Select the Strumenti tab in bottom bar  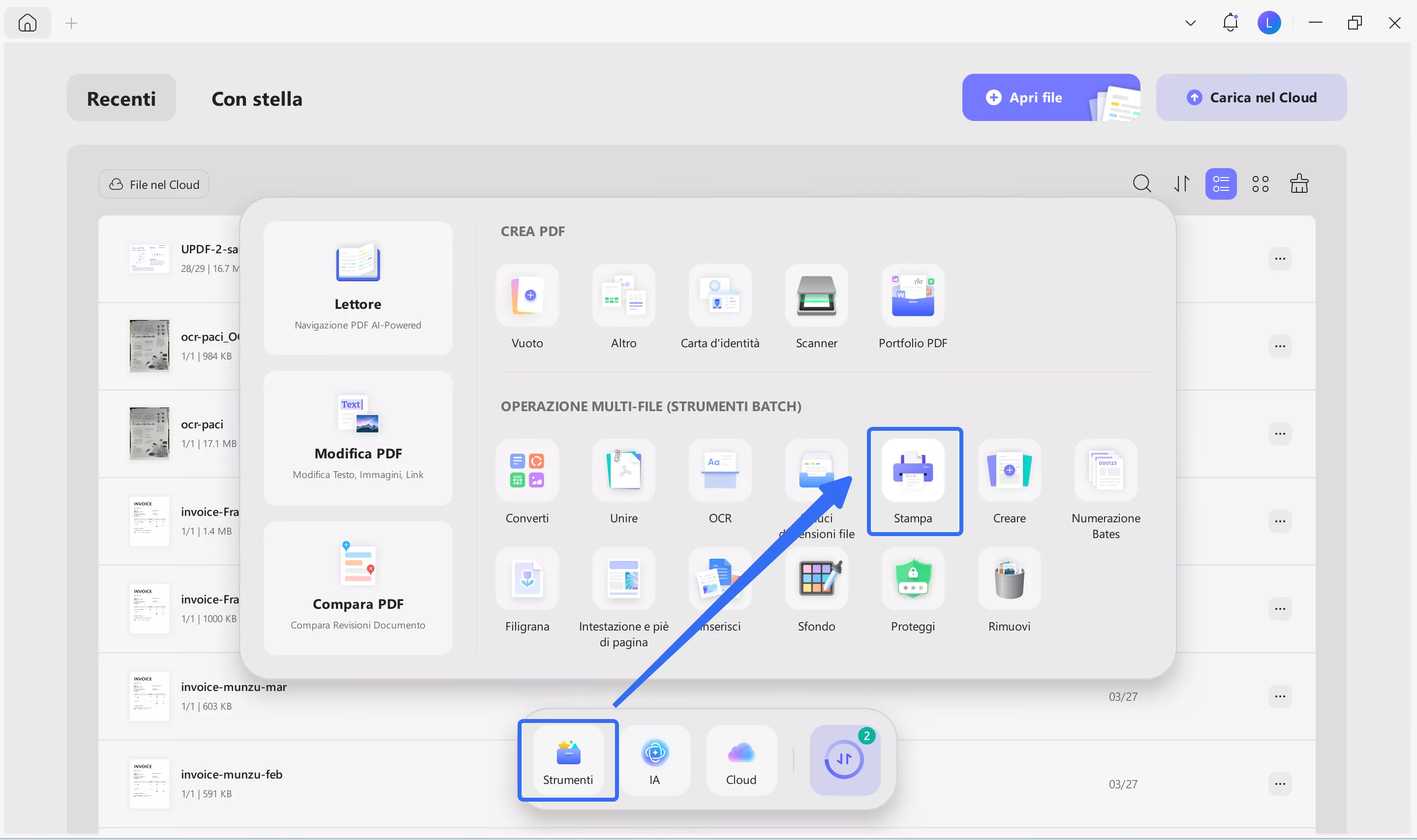point(568,761)
